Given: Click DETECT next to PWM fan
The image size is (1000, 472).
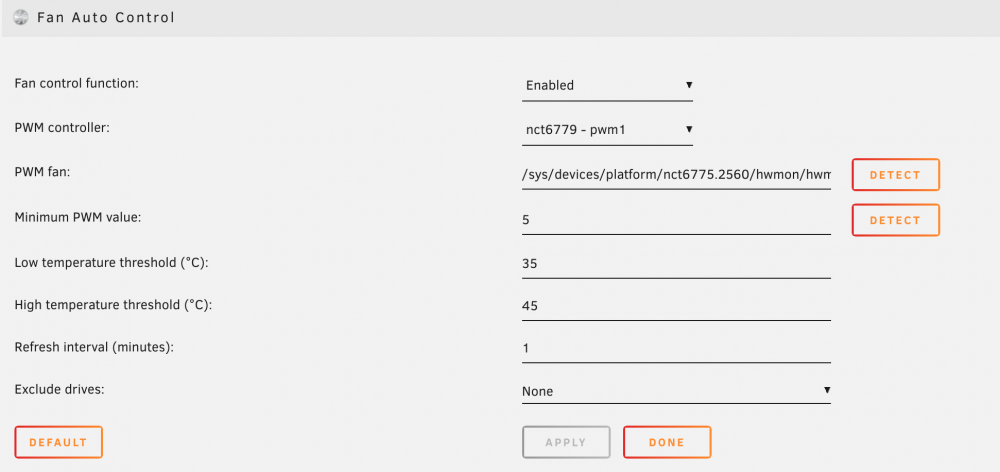Looking at the screenshot, I should [x=895, y=175].
